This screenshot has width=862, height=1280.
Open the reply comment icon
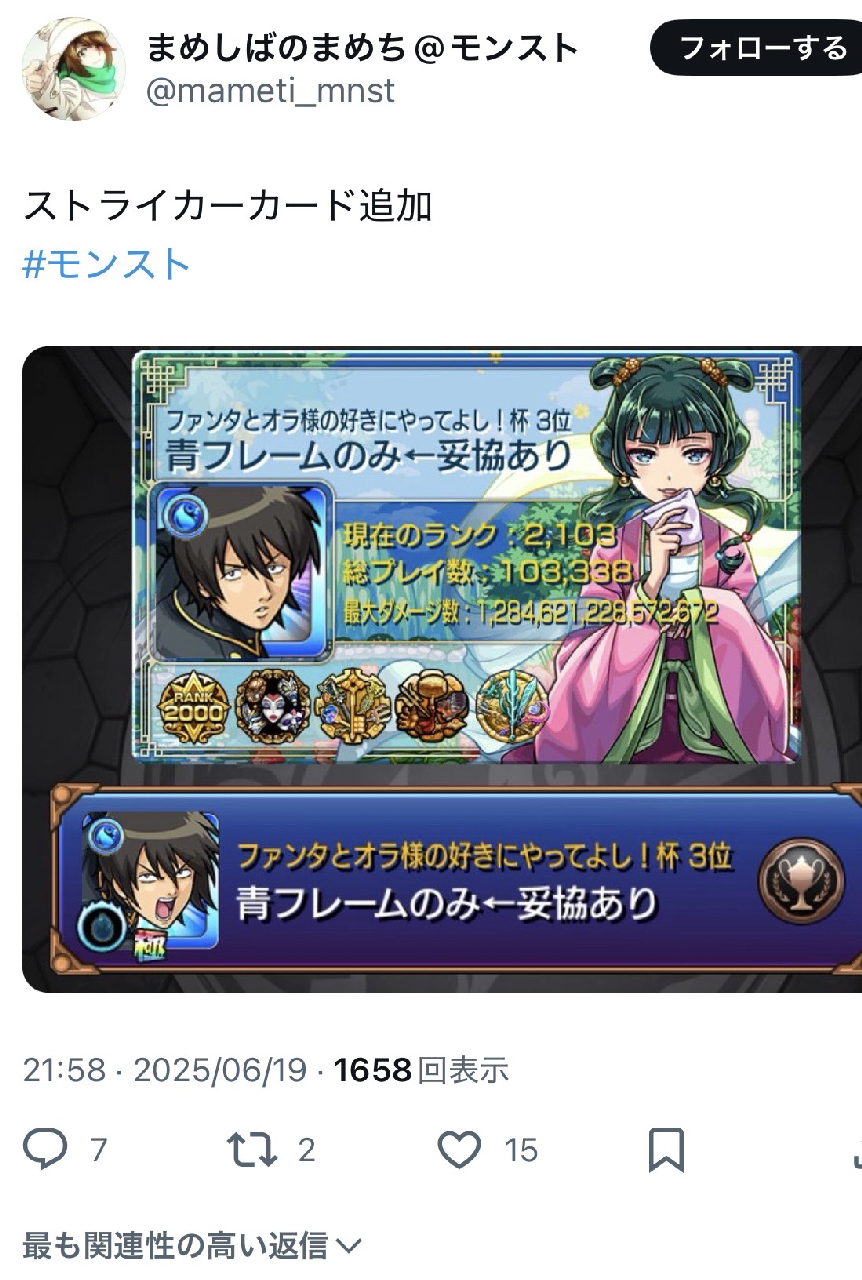click(44, 1150)
